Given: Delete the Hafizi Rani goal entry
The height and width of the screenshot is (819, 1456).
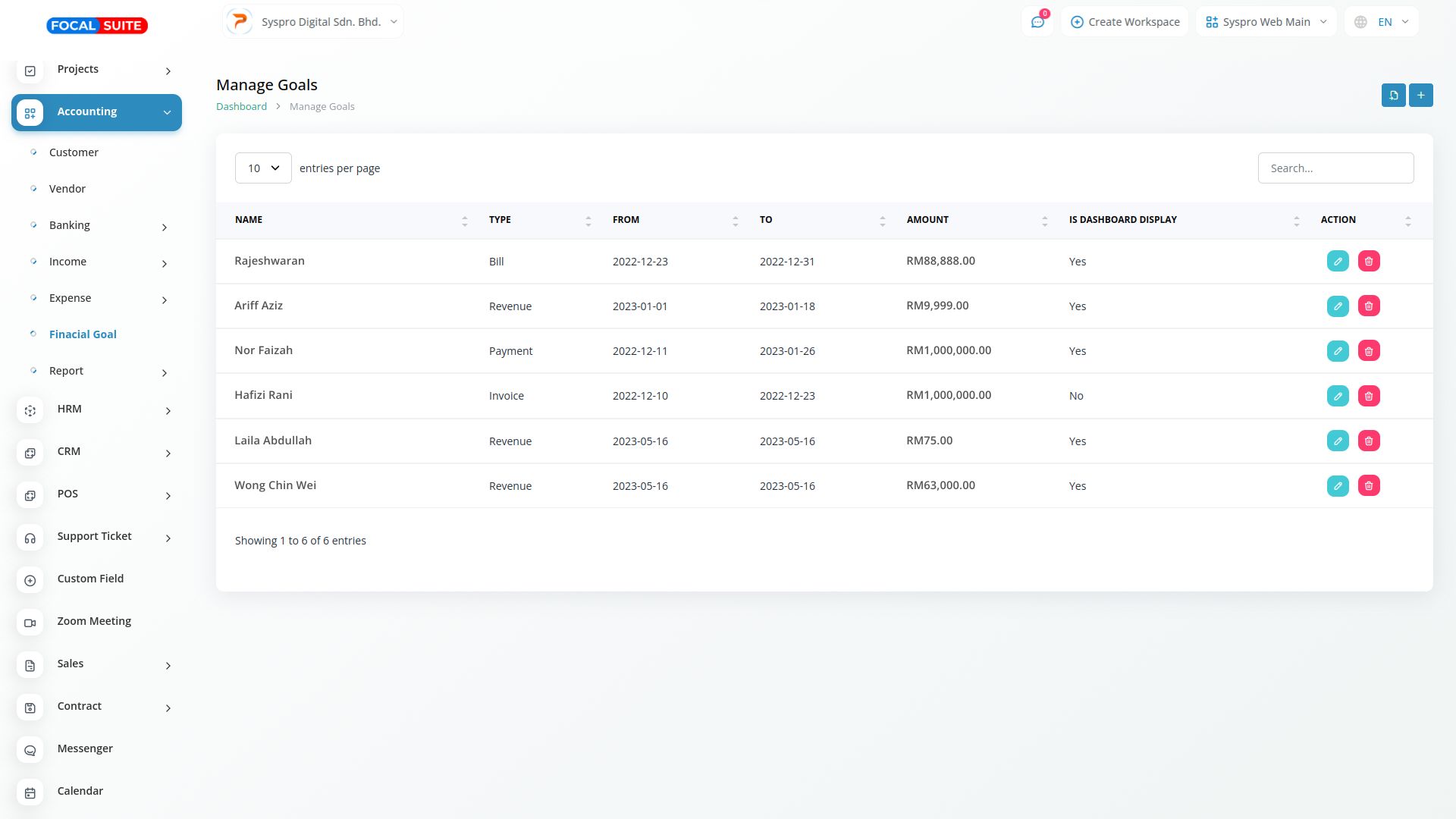Looking at the screenshot, I should (x=1369, y=396).
